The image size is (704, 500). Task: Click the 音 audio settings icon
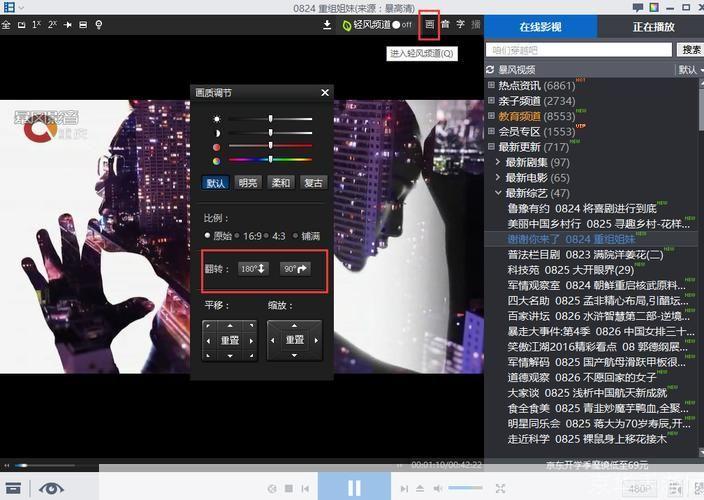click(445, 24)
